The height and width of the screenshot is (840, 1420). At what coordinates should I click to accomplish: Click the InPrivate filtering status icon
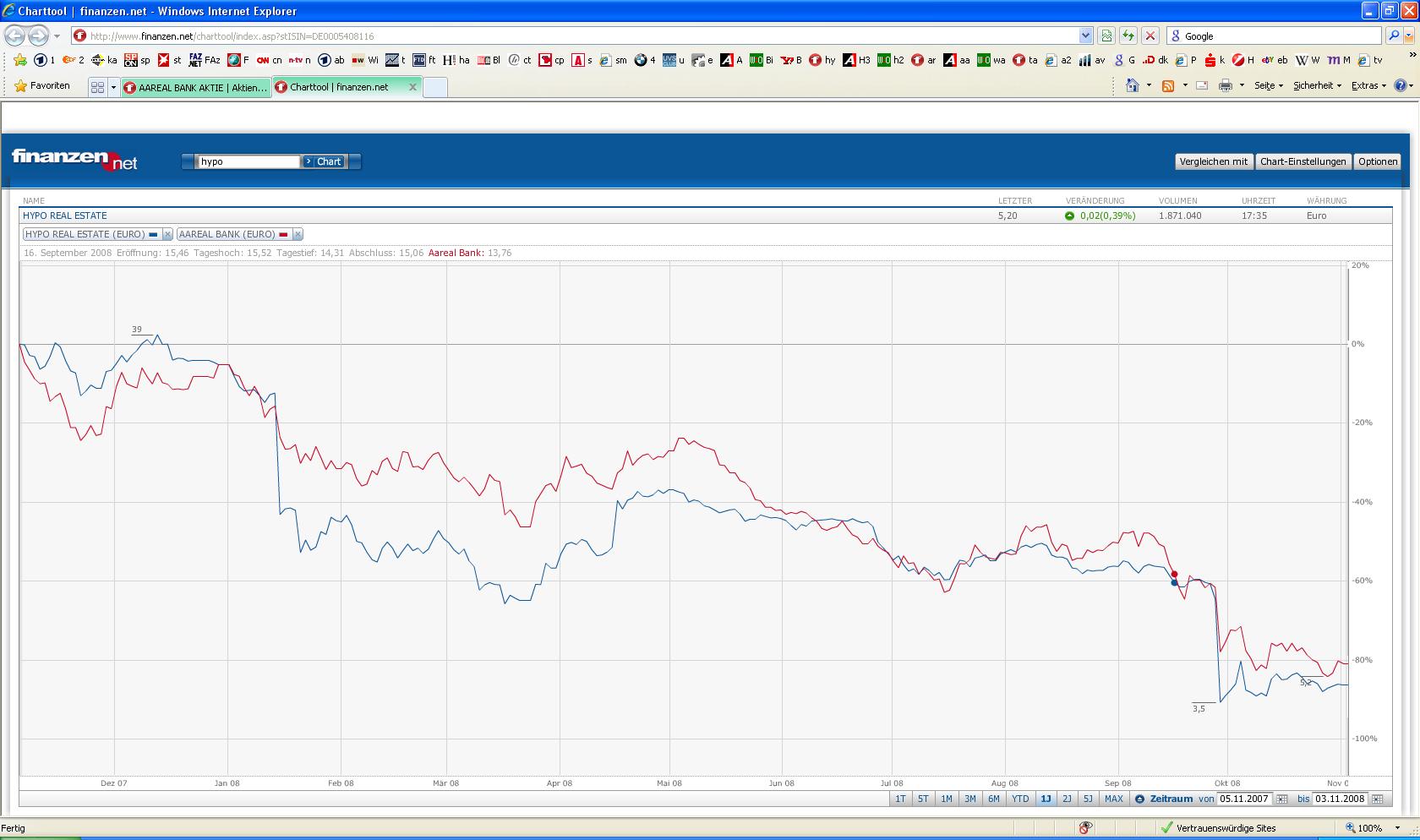click(x=1085, y=827)
